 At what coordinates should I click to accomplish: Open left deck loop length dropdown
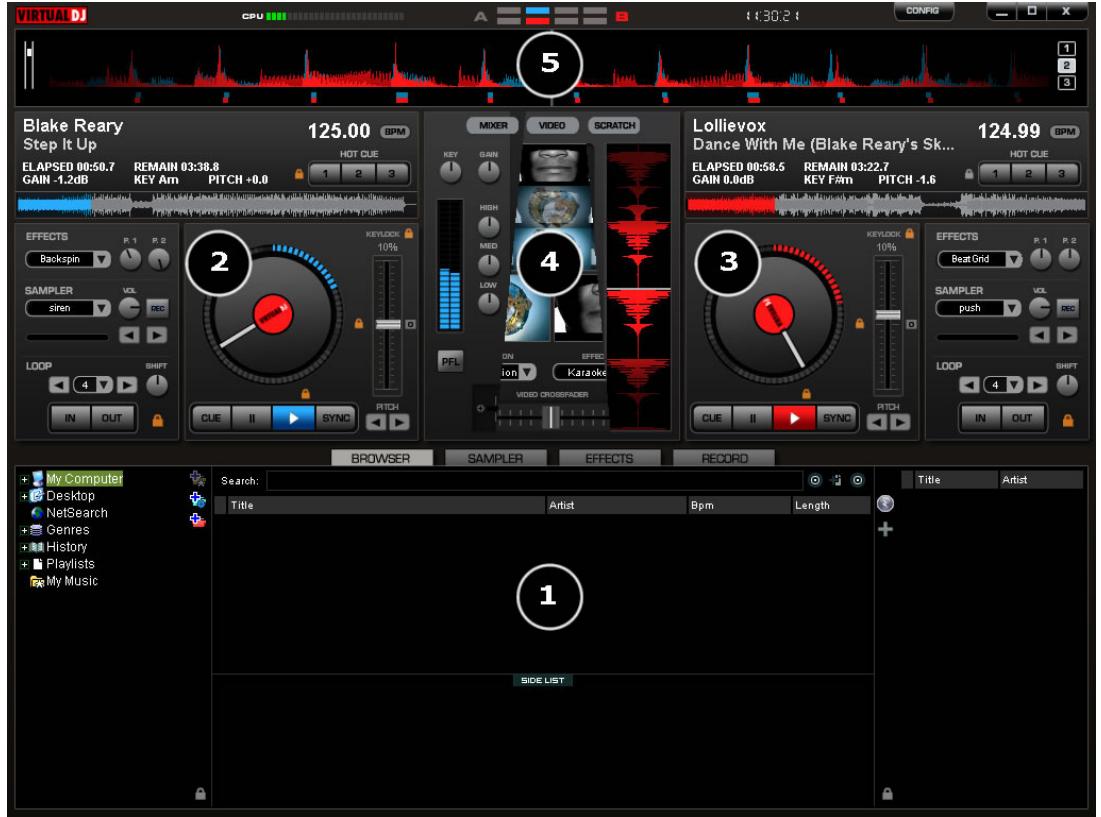105,385
